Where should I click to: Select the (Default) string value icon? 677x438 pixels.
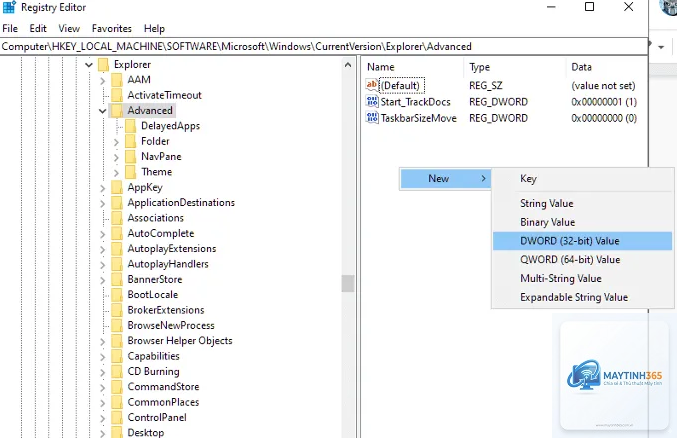372,85
